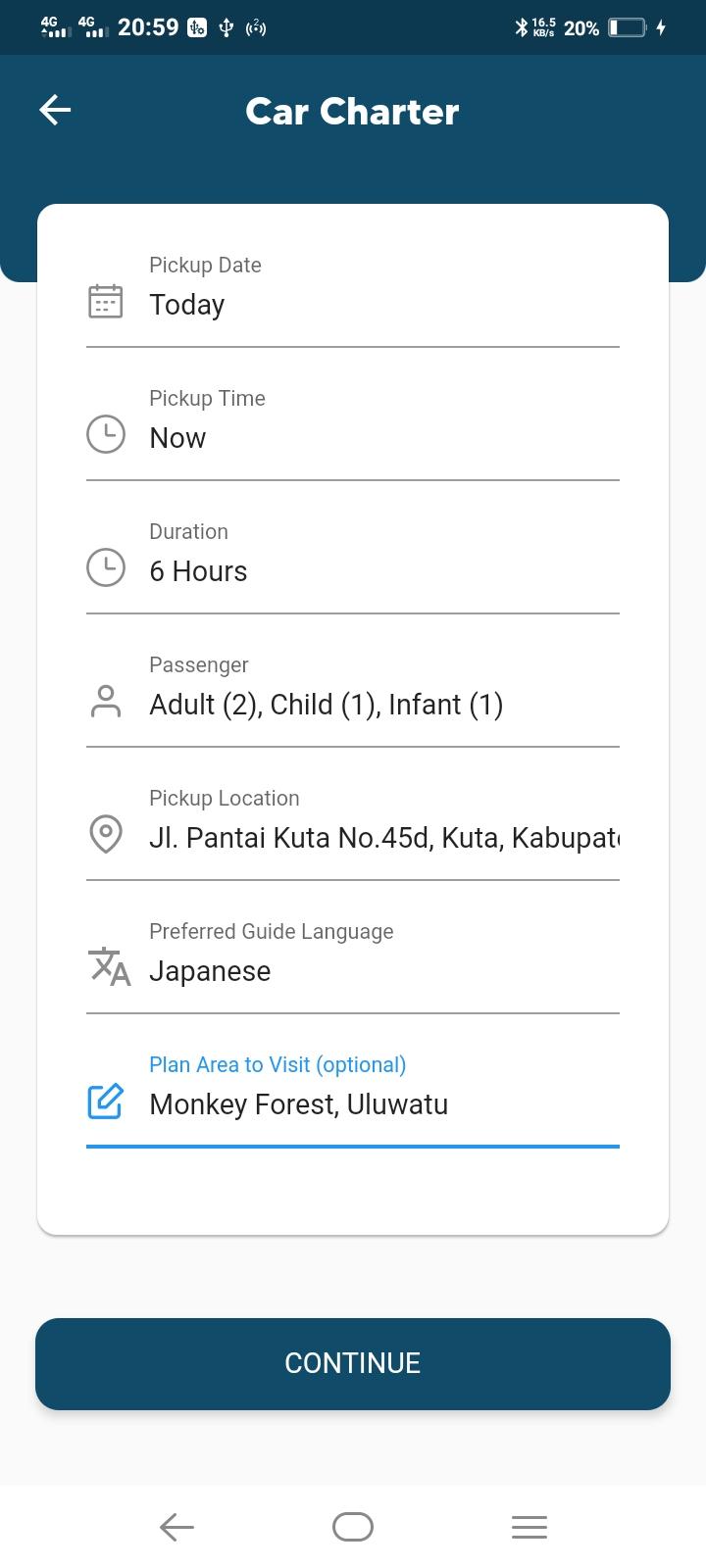Open Passenger selection with Adult (2)
706x1568 pixels.
click(353, 696)
